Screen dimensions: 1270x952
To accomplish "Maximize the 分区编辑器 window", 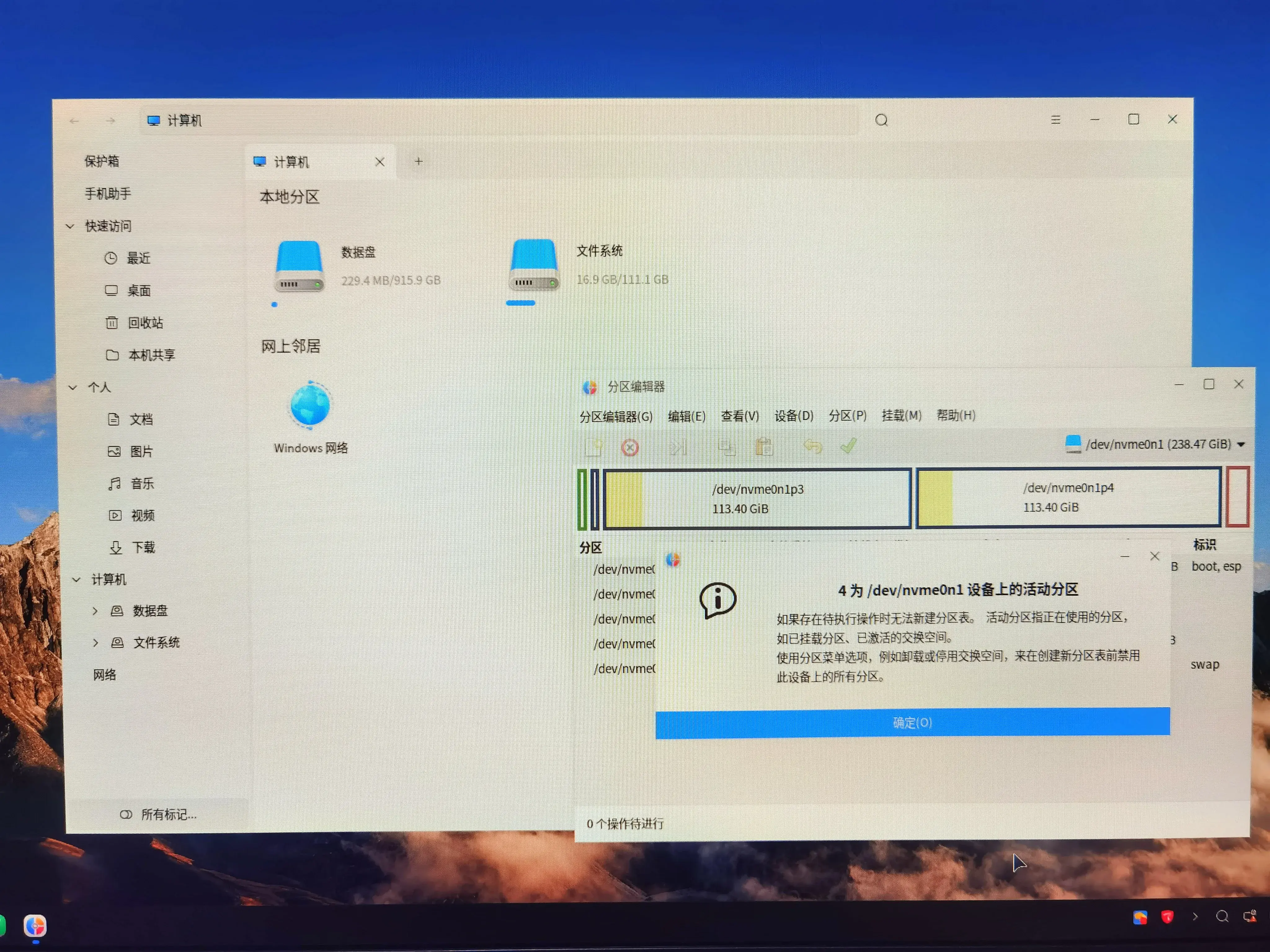I will (1209, 385).
